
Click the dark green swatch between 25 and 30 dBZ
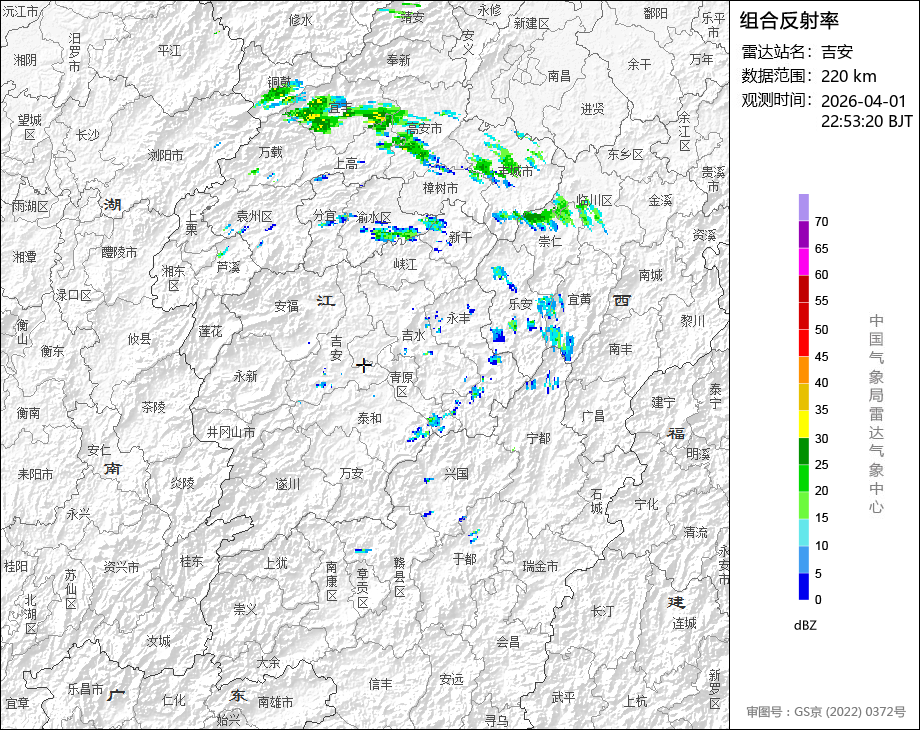pyautogui.click(x=804, y=451)
